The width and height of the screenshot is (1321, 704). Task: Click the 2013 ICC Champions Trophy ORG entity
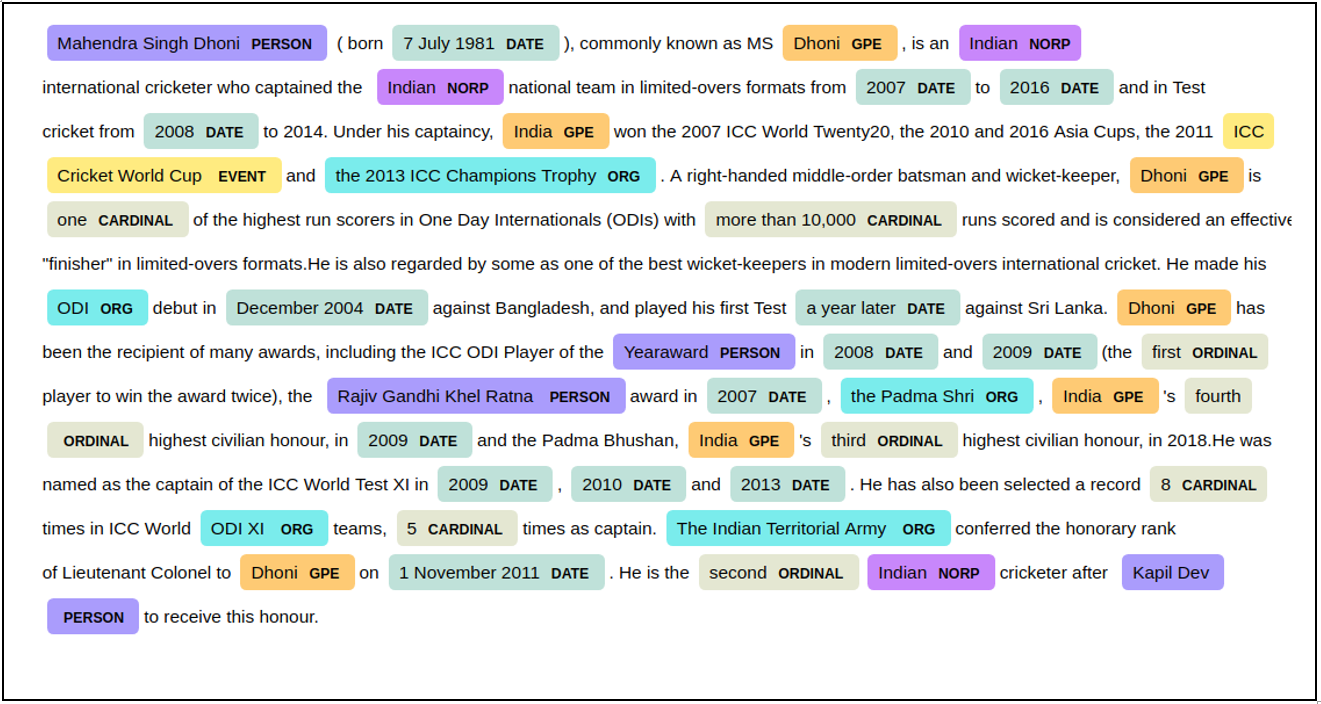pyautogui.click(x=489, y=176)
